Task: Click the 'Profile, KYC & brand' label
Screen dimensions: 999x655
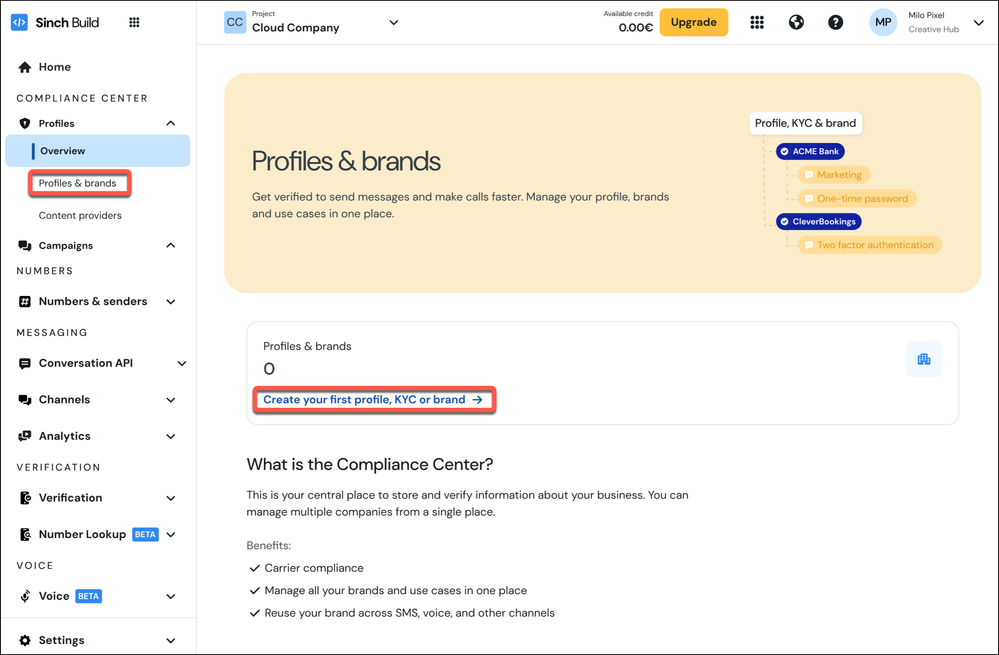Action: [x=805, y=123]
